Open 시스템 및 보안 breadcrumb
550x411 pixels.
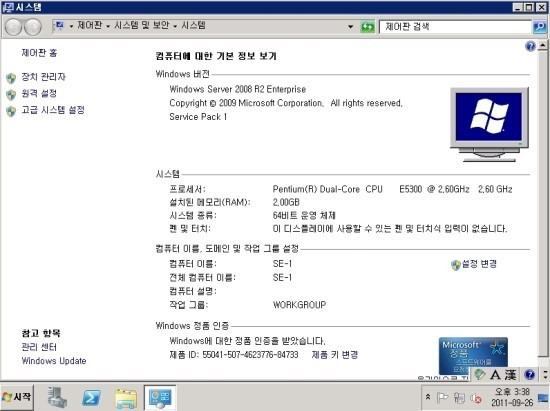pyautogui.click(x=142, y=25)
